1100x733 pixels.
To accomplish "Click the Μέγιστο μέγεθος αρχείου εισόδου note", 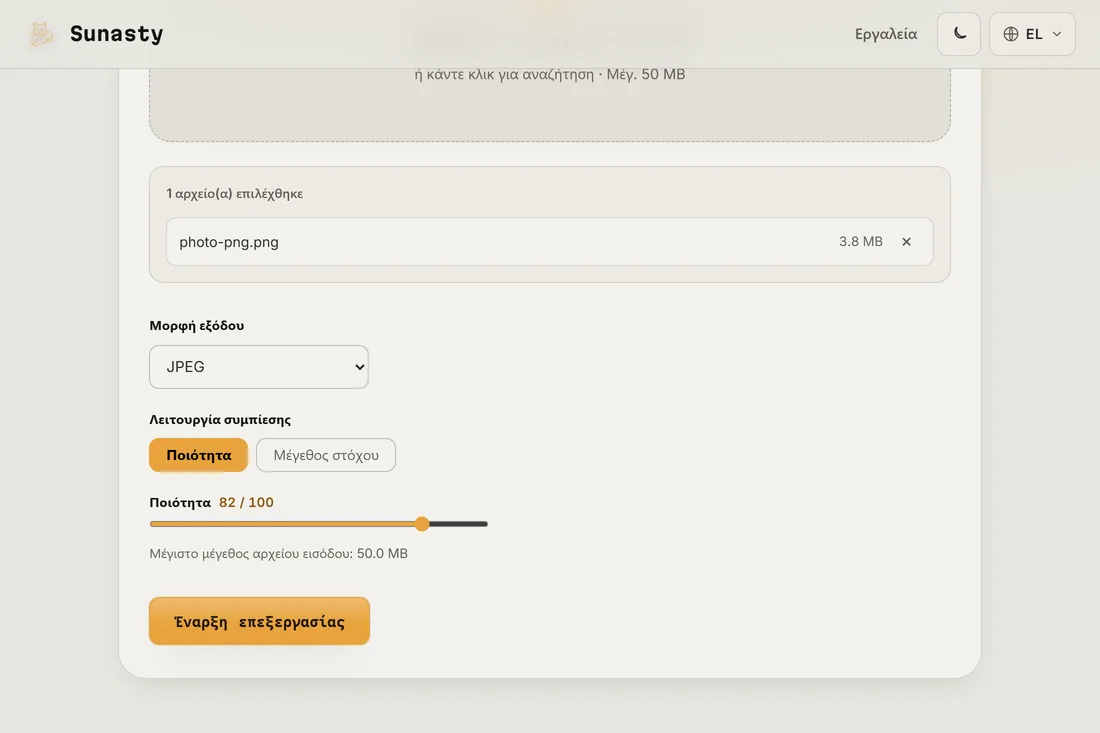I will (x=279, y=553).
